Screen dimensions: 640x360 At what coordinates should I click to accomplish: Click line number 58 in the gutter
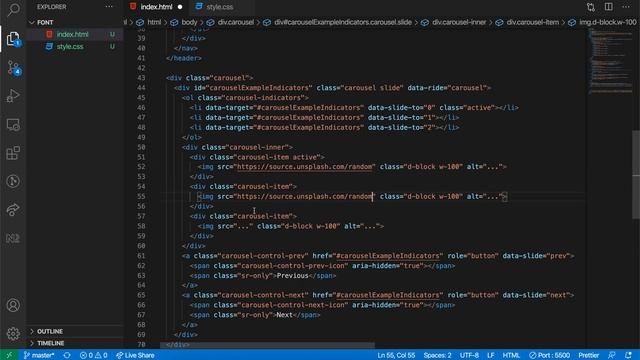click(x=141, y=226)
